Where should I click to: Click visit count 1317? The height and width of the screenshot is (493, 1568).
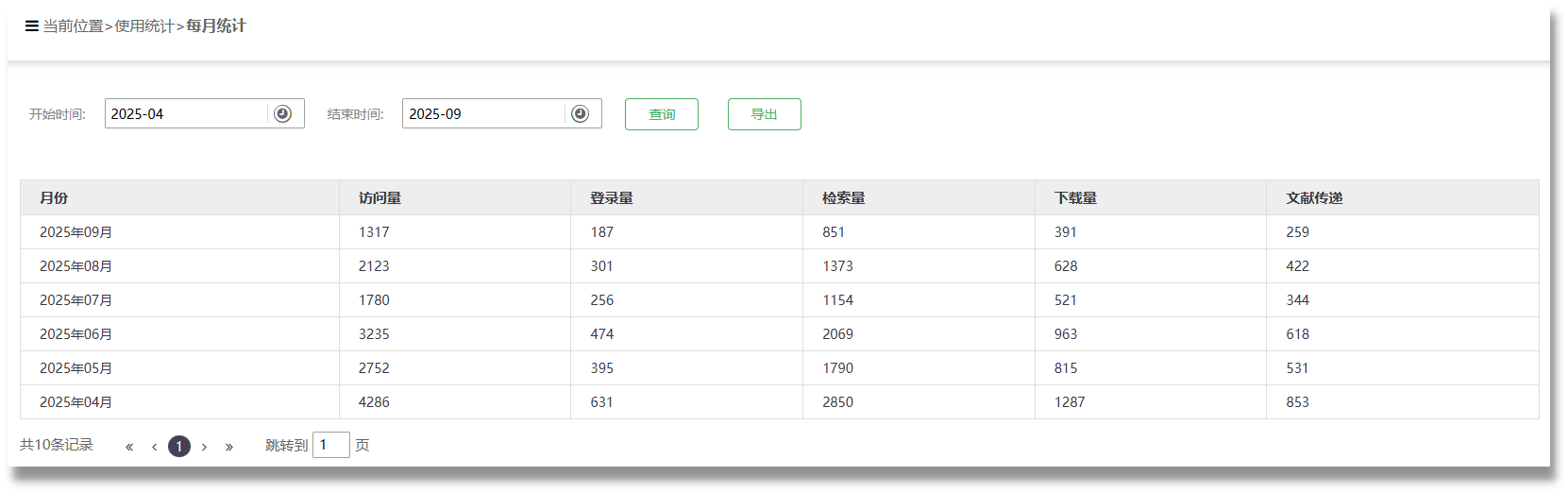[374, 232]
